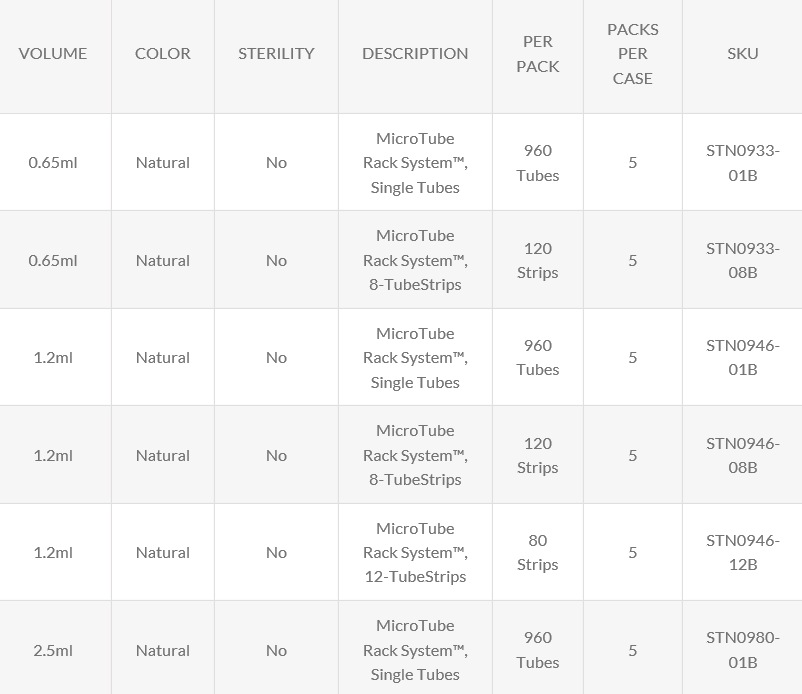Click the COLOR column header
The width and height of the screenshot is (802, 694).
pos(162,54)
